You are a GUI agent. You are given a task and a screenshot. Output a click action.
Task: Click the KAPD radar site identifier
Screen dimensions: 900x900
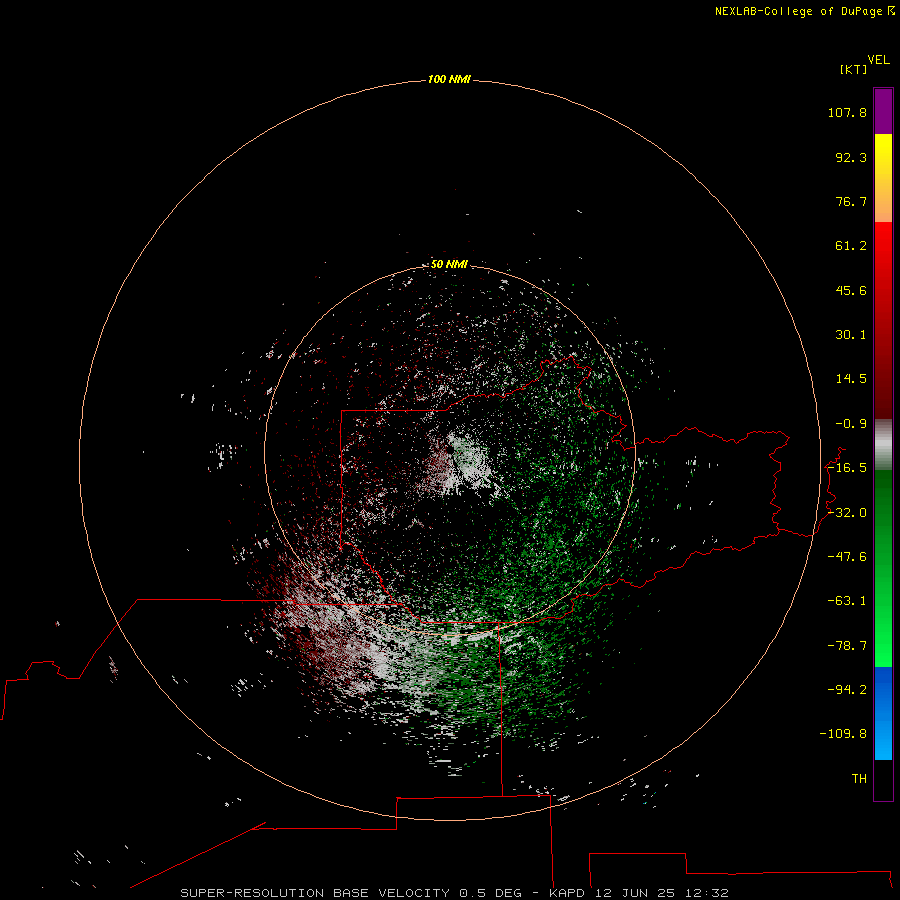click(x=567, y=893)
